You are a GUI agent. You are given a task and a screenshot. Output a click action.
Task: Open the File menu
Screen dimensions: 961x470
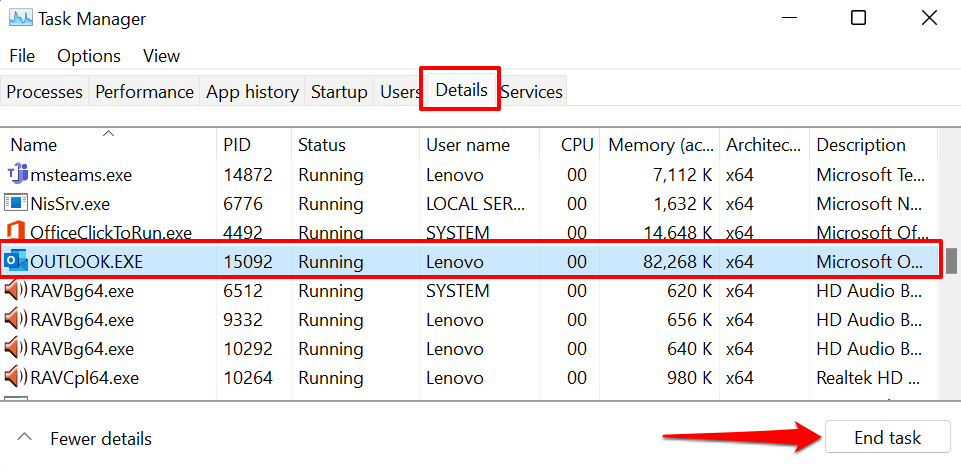point(21,56)
